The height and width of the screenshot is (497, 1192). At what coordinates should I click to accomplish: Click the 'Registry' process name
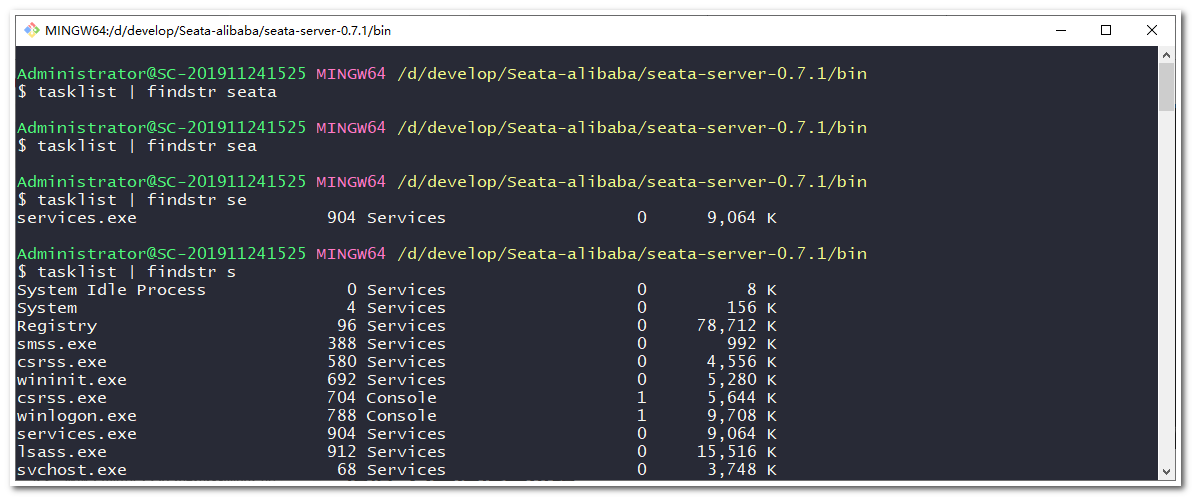coord(57,325)
